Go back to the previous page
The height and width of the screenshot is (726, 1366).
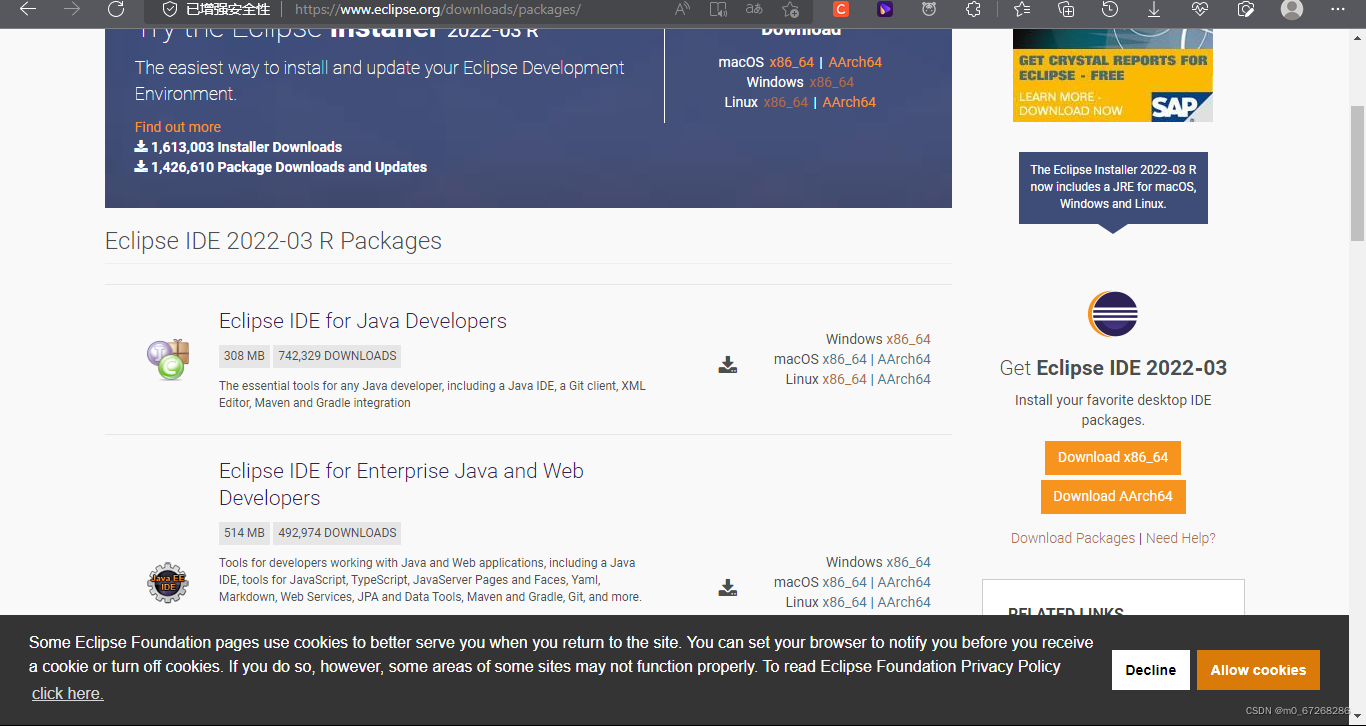coord(28,9)
